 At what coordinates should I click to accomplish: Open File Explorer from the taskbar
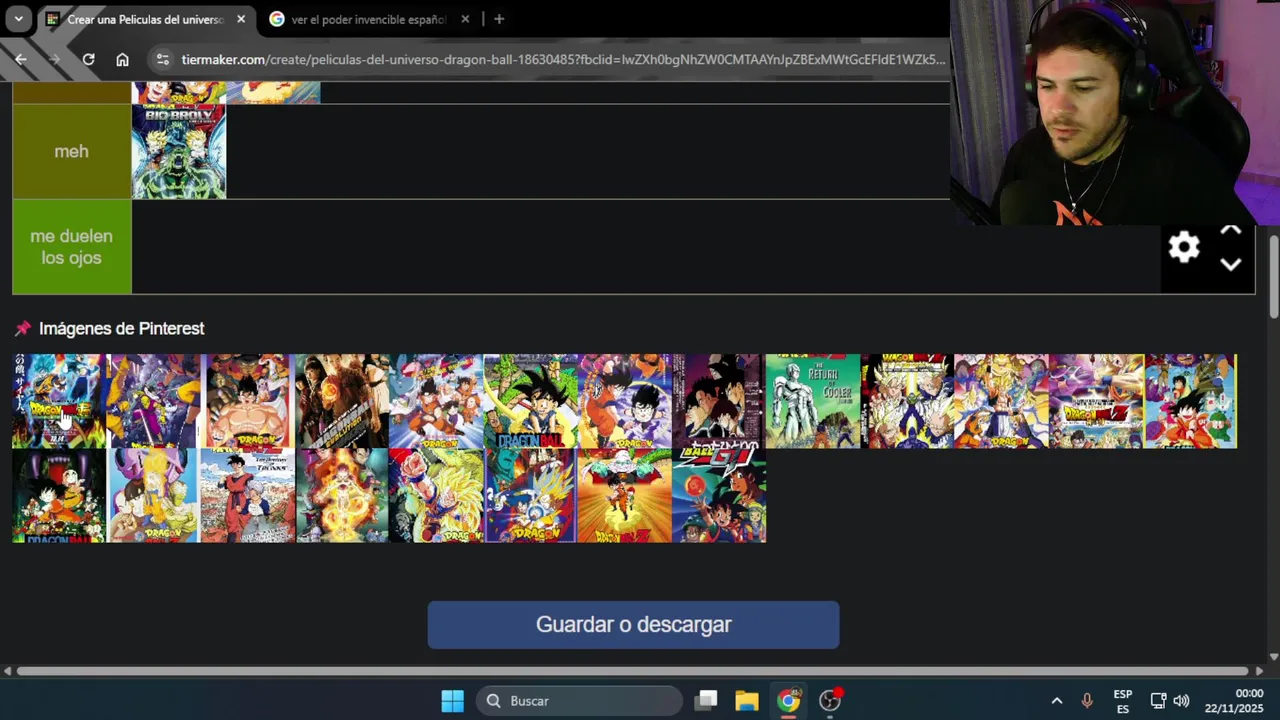point(747,701)
